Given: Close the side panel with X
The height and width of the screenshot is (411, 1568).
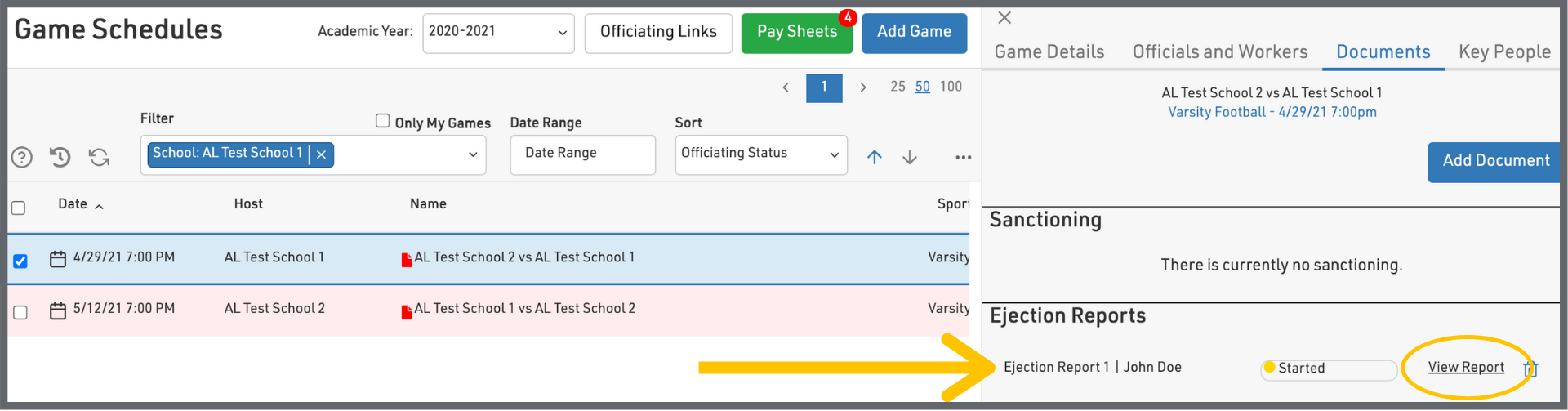Looking at the screenshot, I should [x=1005, y=17].
